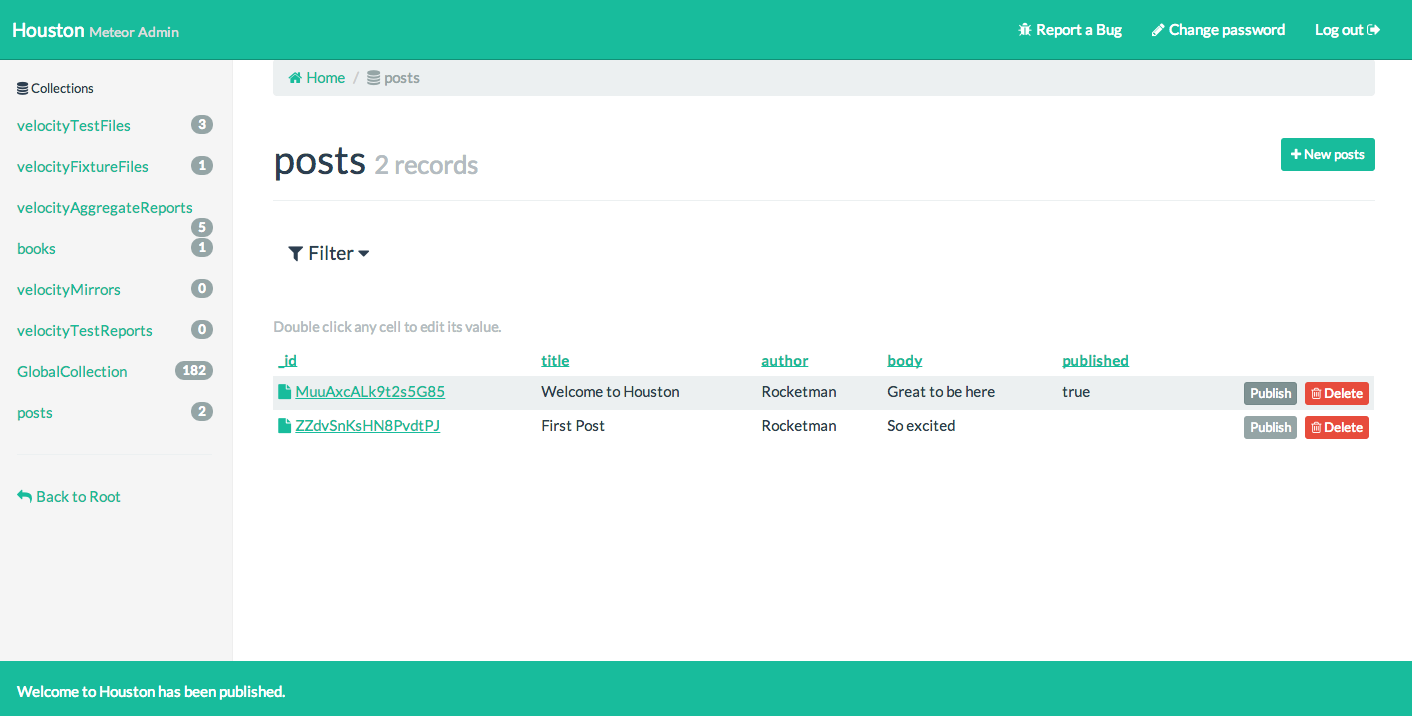This screenshot has height=716, width=1412.
Task: Click trash icon in First Post row
Action: pyautogui.click(x=1316, y=428)
